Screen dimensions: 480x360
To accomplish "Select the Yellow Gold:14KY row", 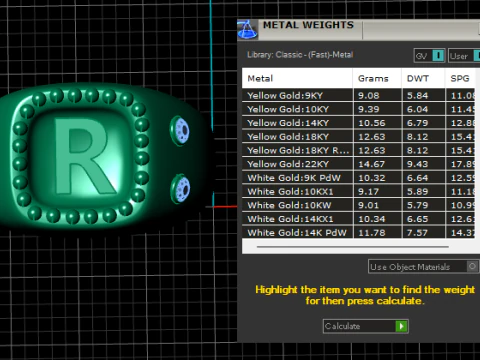I will [359, 123].
